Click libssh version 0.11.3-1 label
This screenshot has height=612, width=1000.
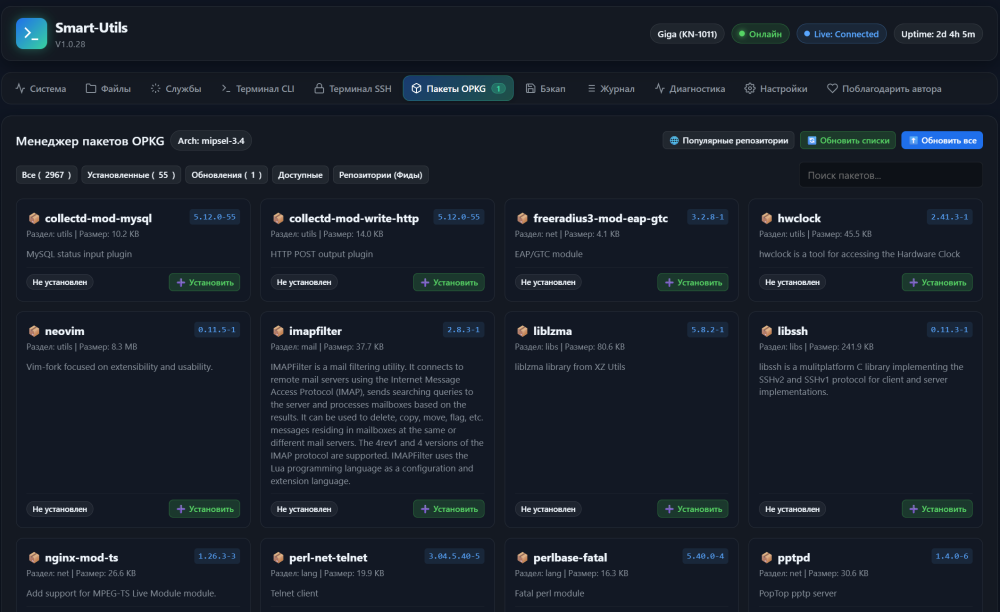click(x=950, y=330)
